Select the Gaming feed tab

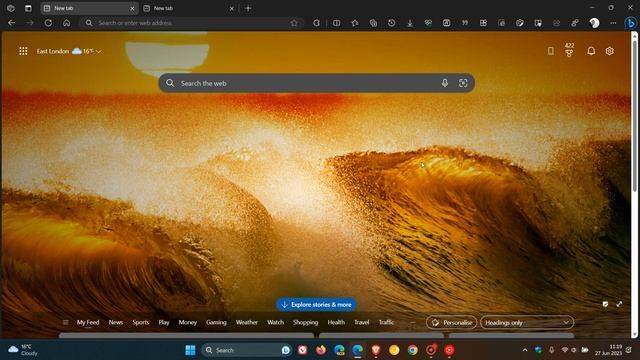[x=216, y=322]
